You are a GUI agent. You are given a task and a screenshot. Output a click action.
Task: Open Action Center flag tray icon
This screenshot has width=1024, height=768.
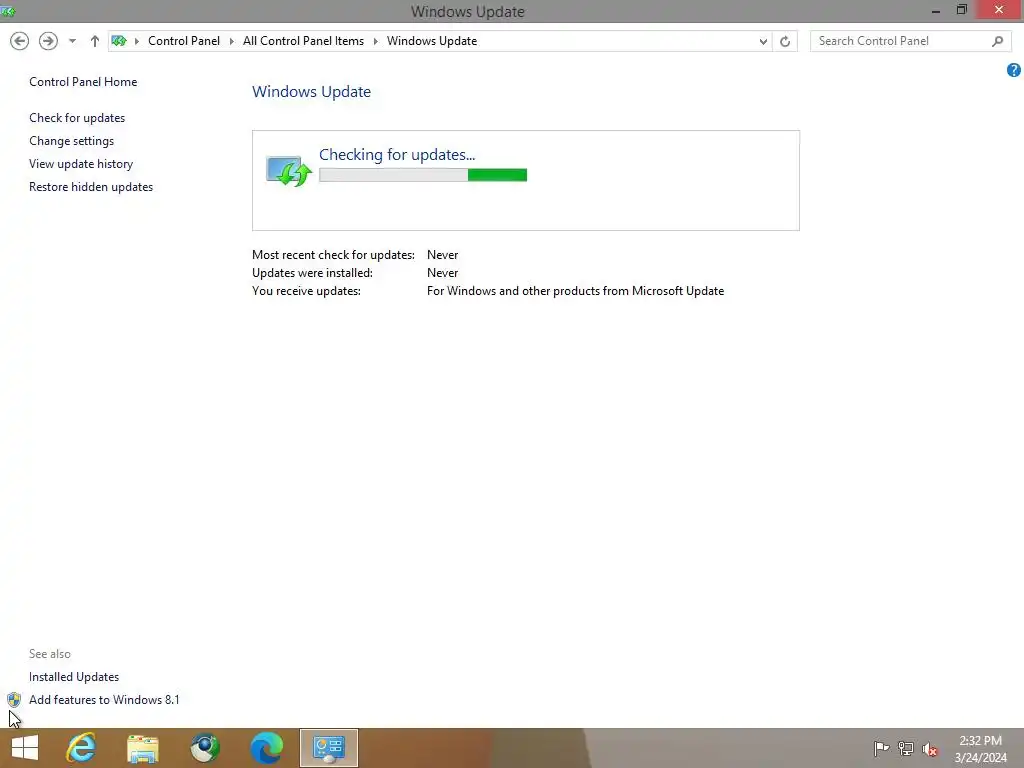[x=881, y=748]
